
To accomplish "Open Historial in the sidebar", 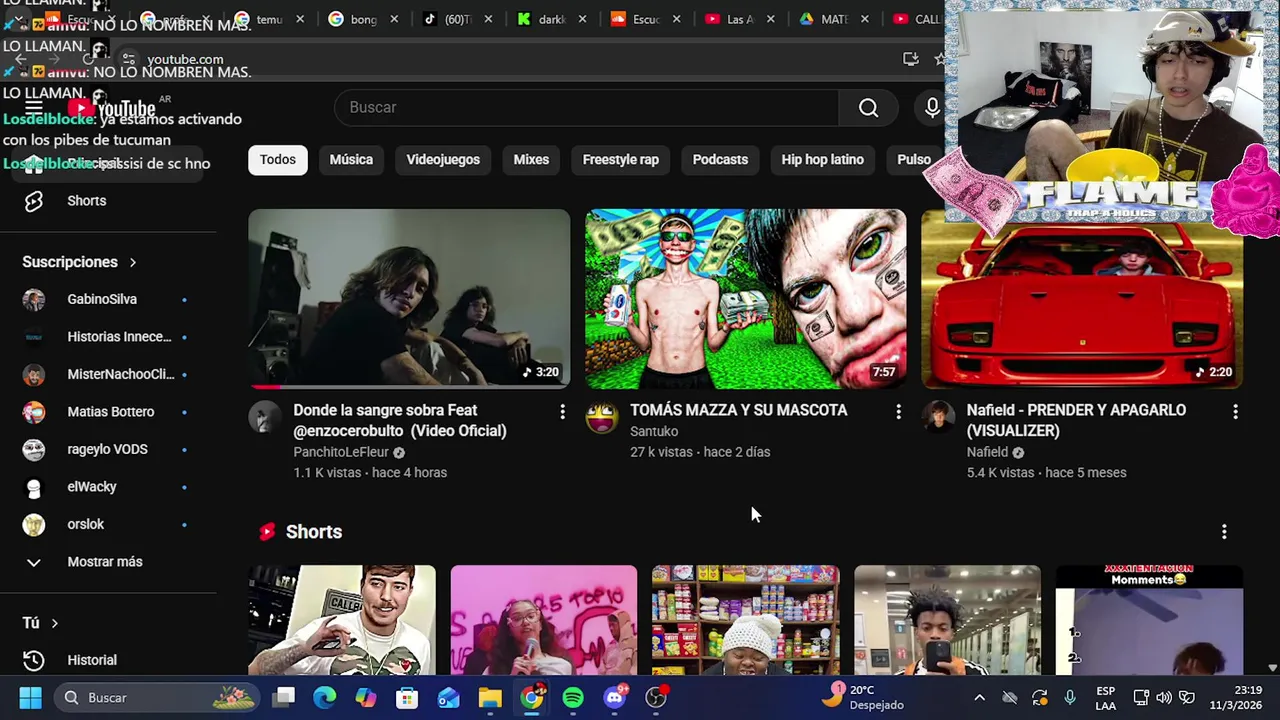I will pyautogui.click(x=108, y=660).
